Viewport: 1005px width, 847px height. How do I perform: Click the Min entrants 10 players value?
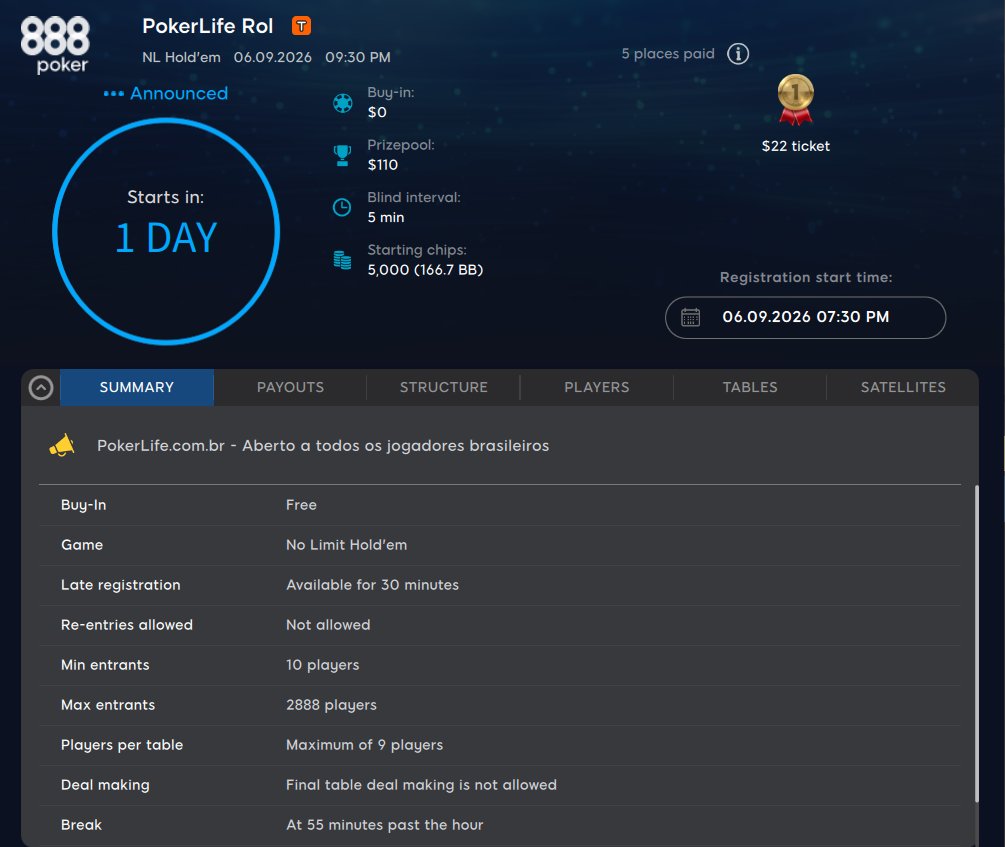[322, 665]
